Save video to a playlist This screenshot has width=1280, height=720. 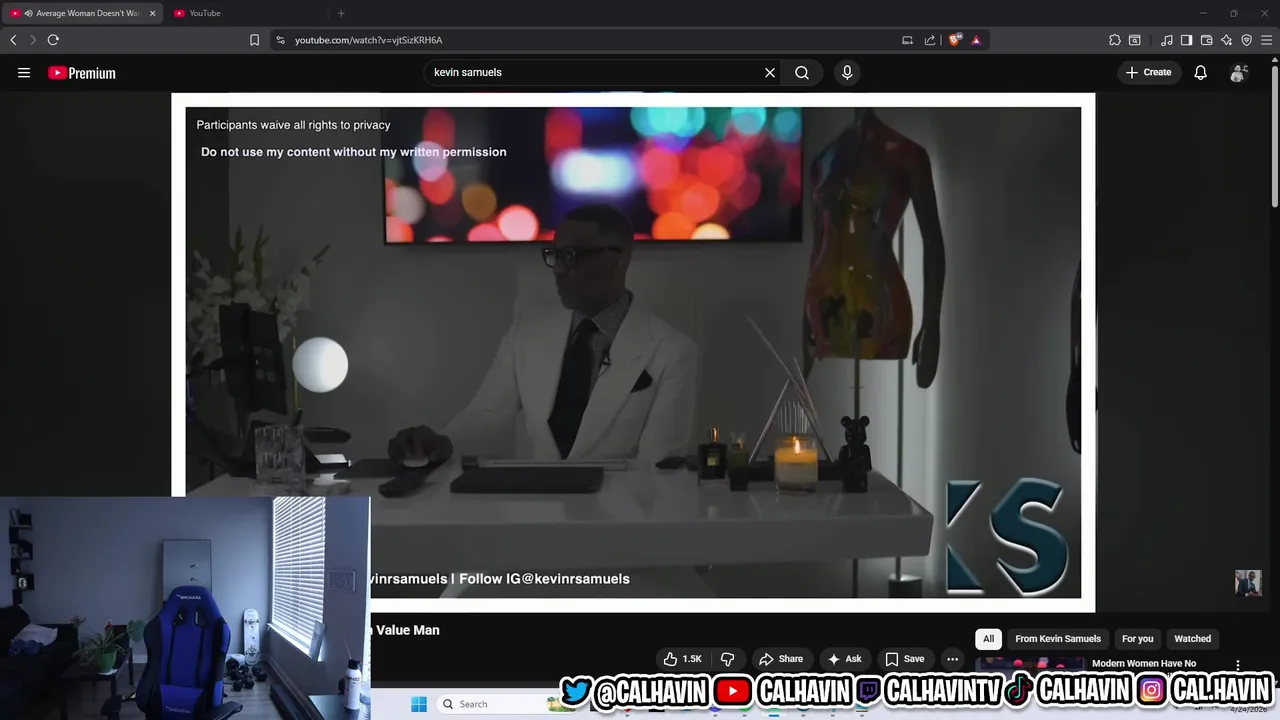pos(905,659)
